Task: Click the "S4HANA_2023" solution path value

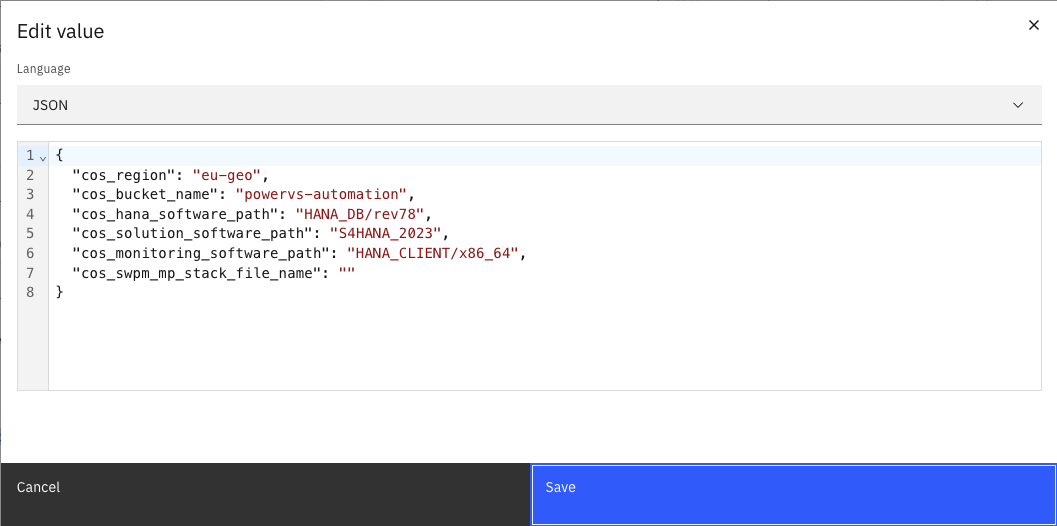Action: pyautogui.click(x=385, y=233)
